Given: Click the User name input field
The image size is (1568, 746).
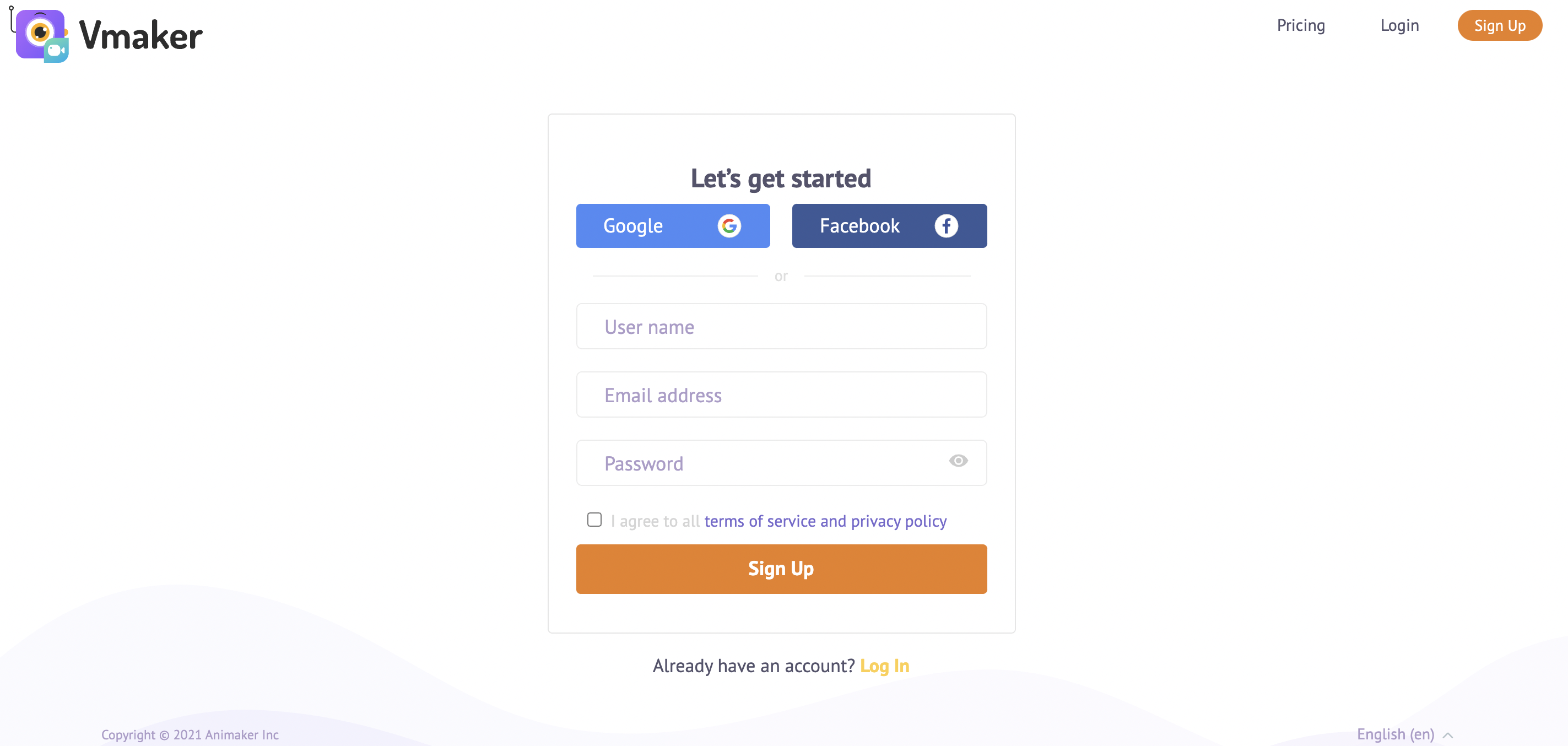Looking at the screenshot, I should [780, 325].
